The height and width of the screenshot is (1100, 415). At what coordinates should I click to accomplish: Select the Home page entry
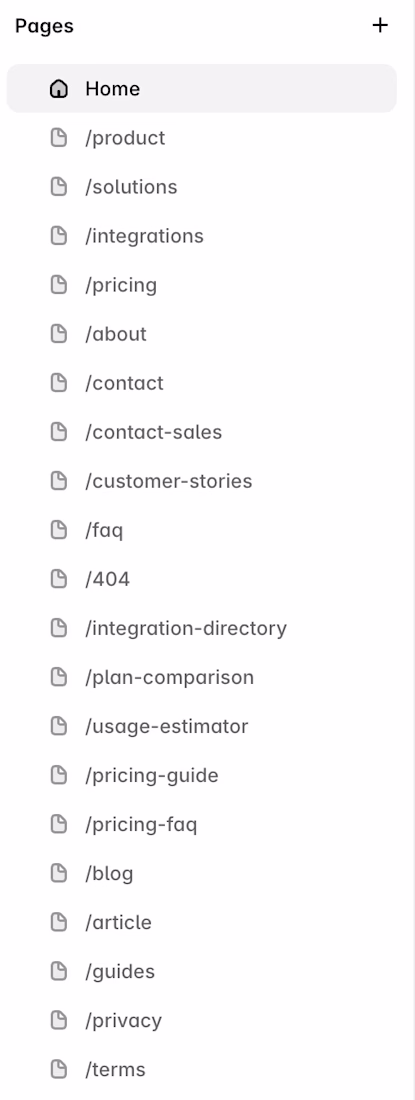click(x=202, y=88)
